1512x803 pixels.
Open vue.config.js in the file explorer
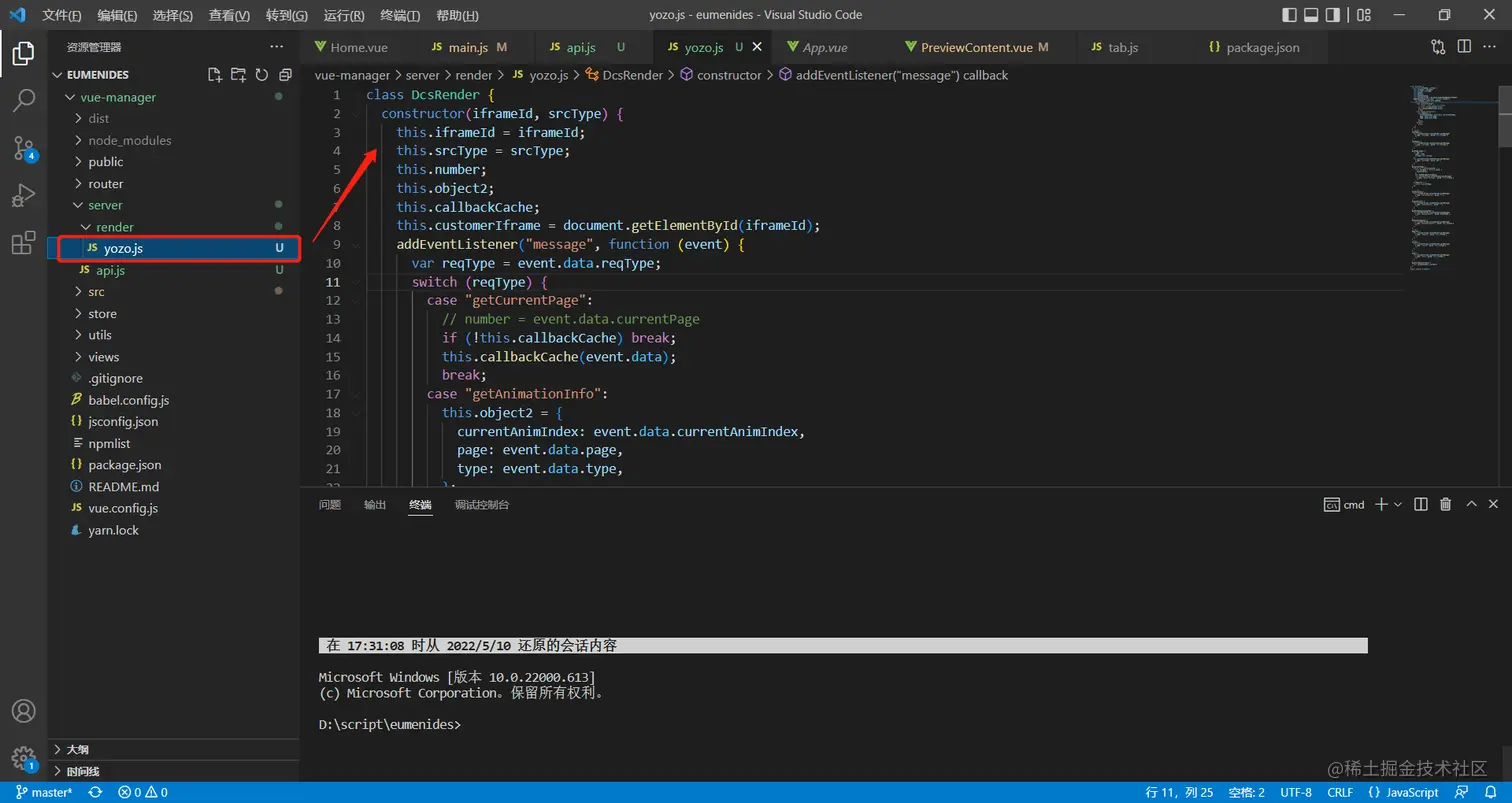point(123,508)
